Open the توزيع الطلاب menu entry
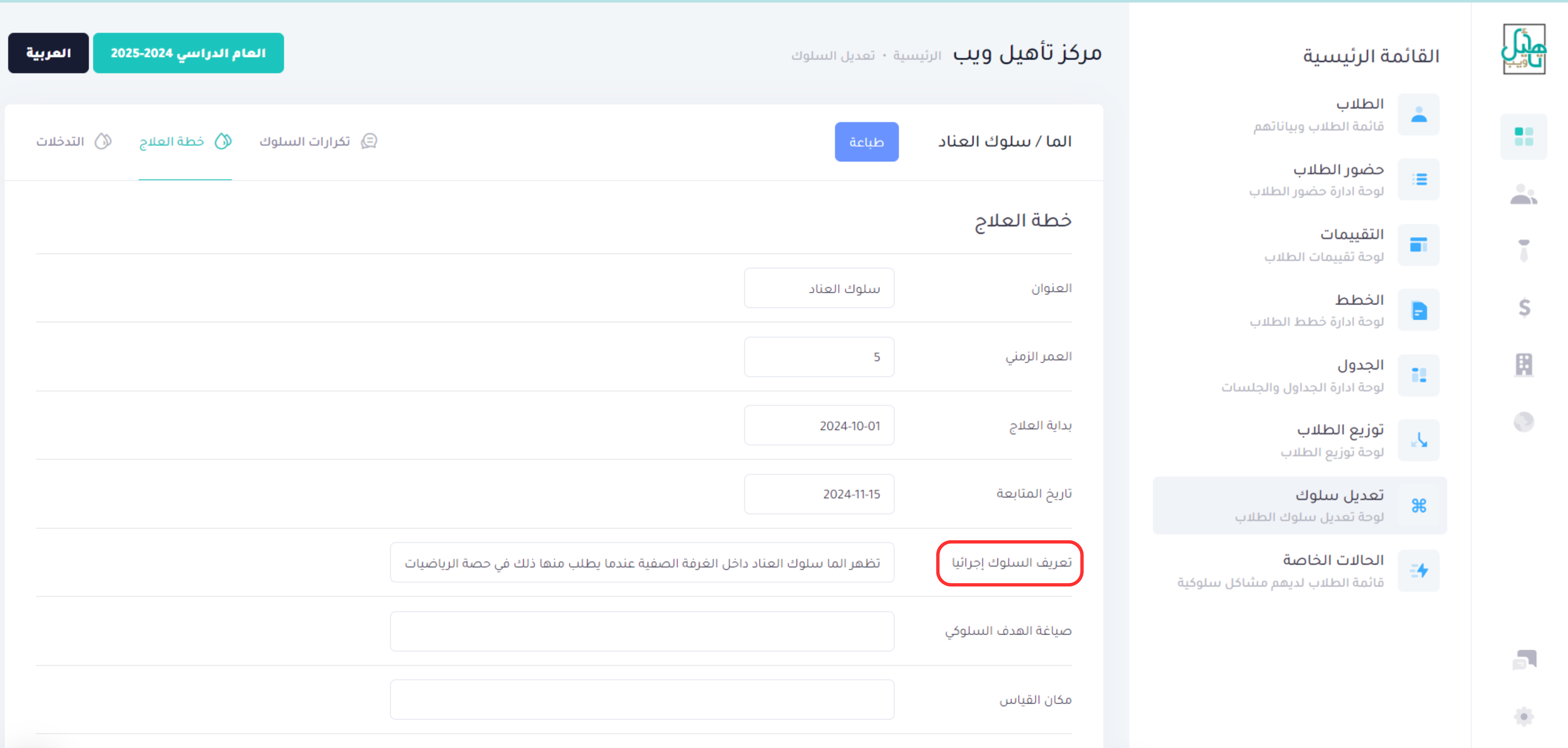This screenshot has height=748, width=1568. 1300,440
